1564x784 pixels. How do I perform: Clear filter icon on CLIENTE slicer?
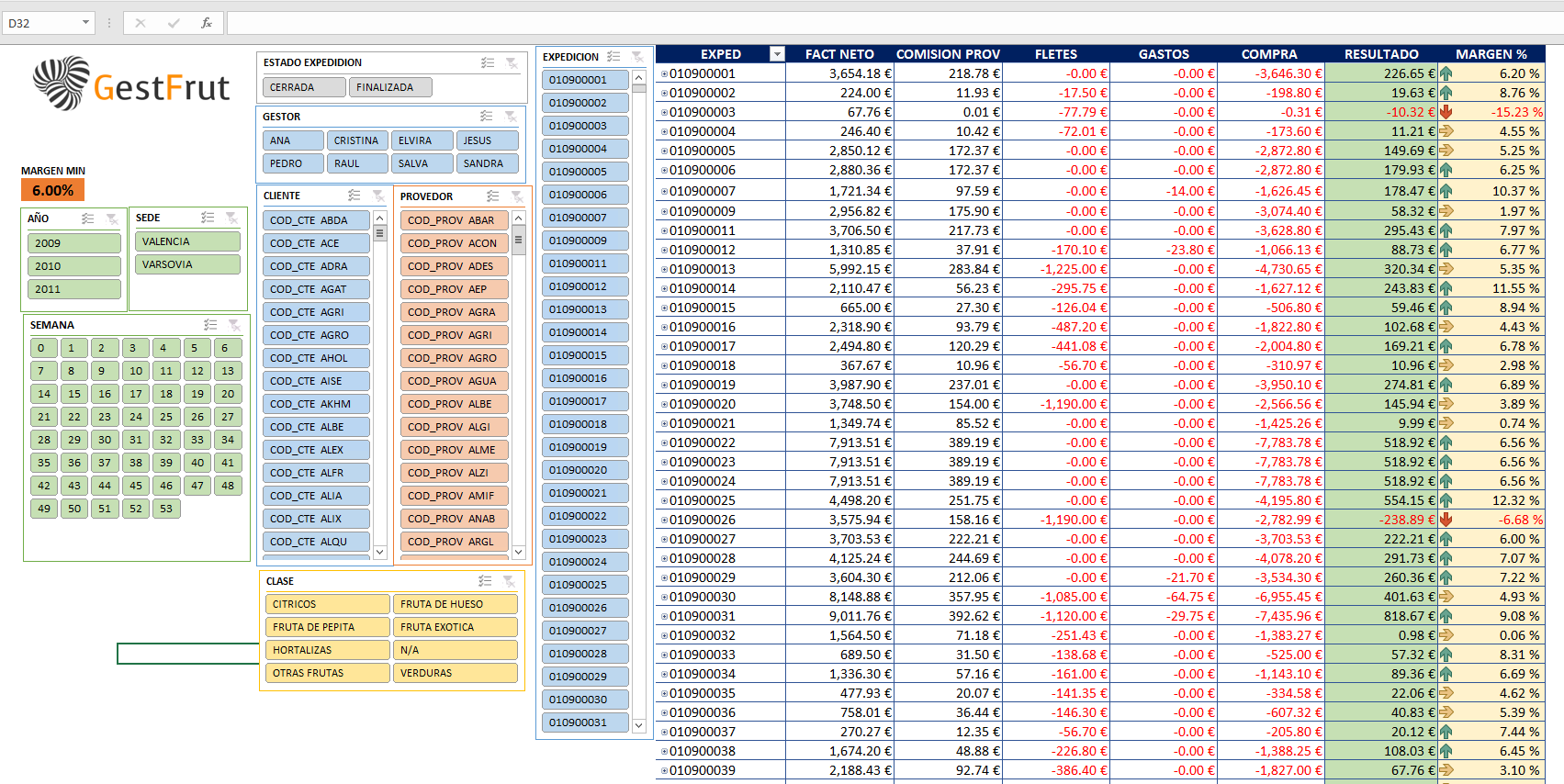click(377, 196)
